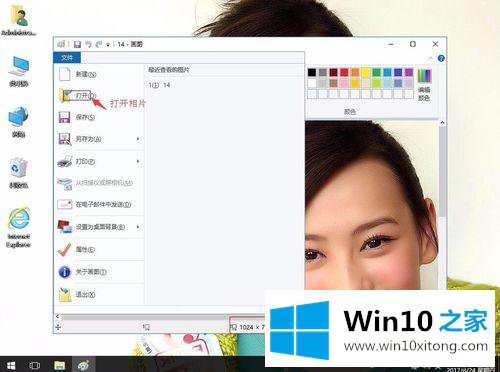The height and width of the screenshot is (372, 500).
Task: Open 关于画图(T) about dialog
Action: point(99,272)
